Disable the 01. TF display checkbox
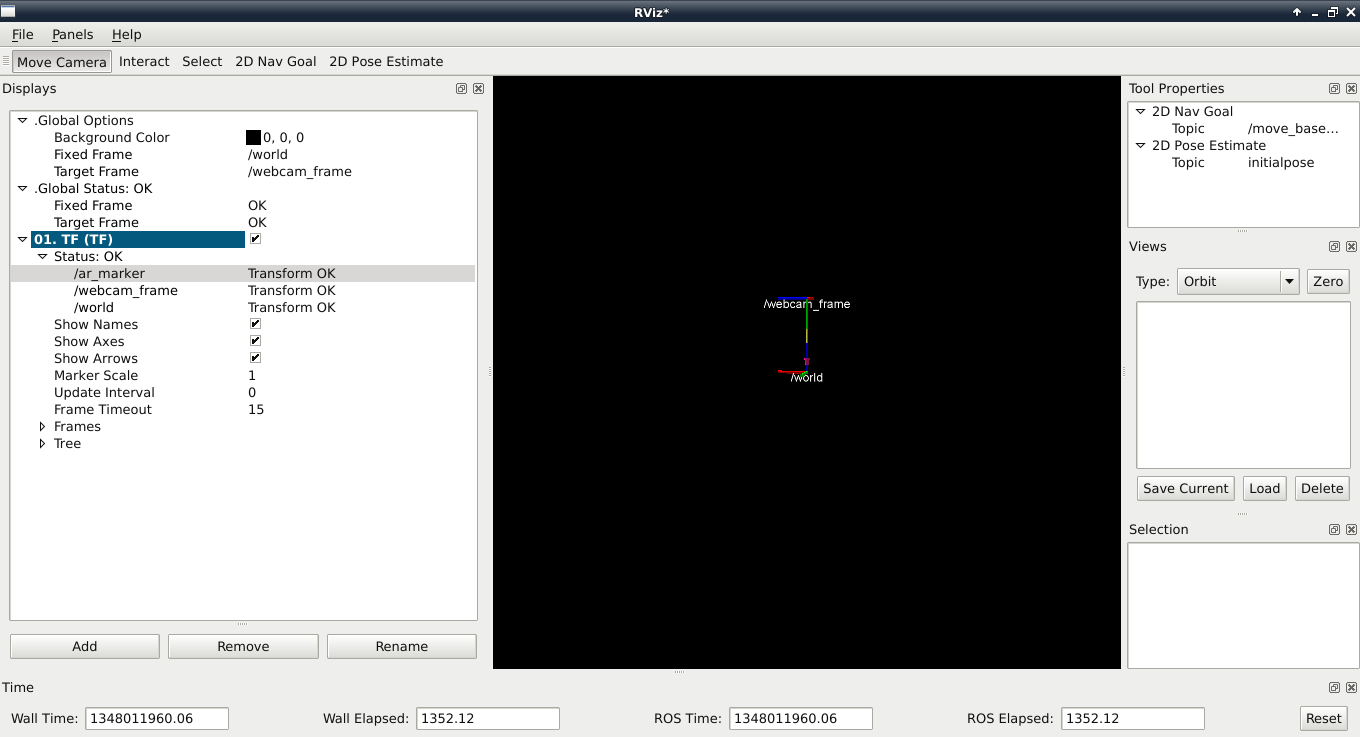 pyautogui.click(x=255, y=240)
